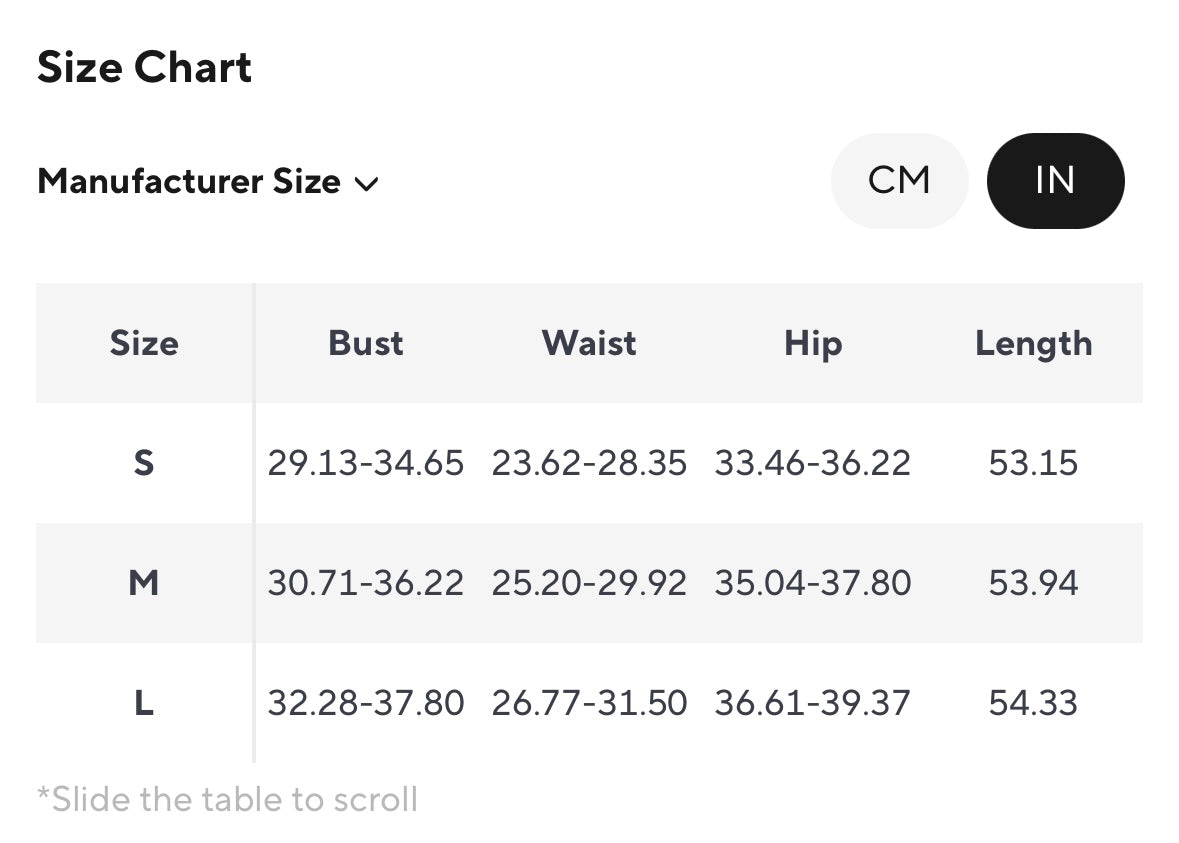Click the 'Slide the table to scroll' note
Image resolution: width=1179 pixels, height=843 pixels.
coord(227,800)
